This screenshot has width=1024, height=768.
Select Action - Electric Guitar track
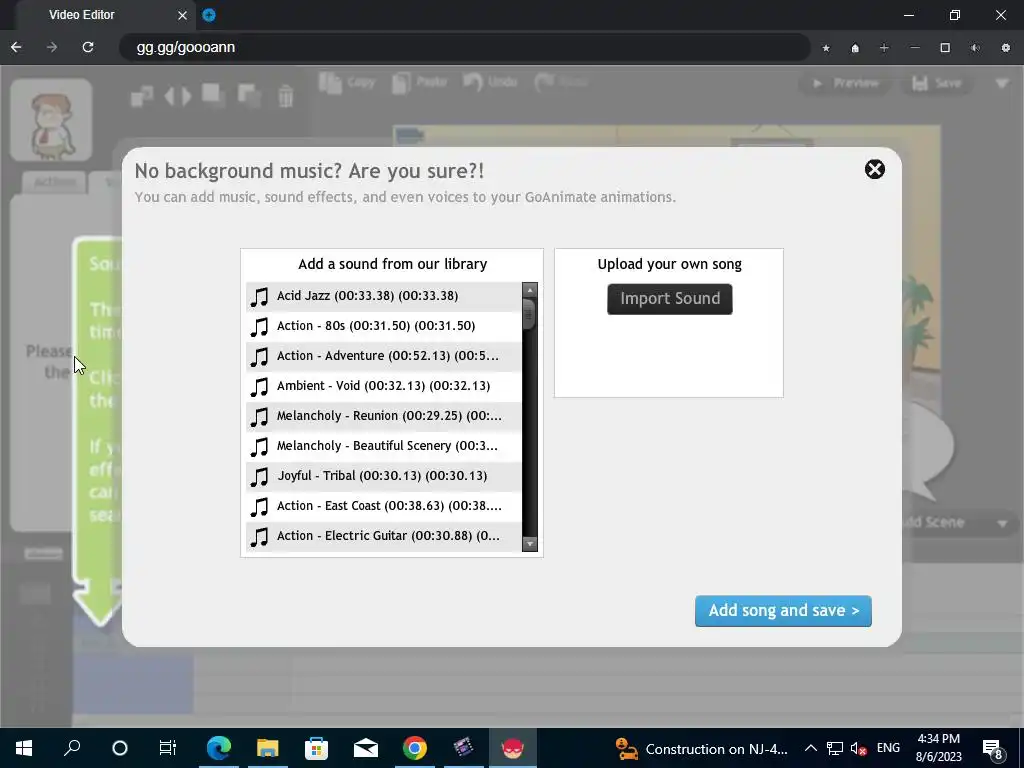click(384, 536)
